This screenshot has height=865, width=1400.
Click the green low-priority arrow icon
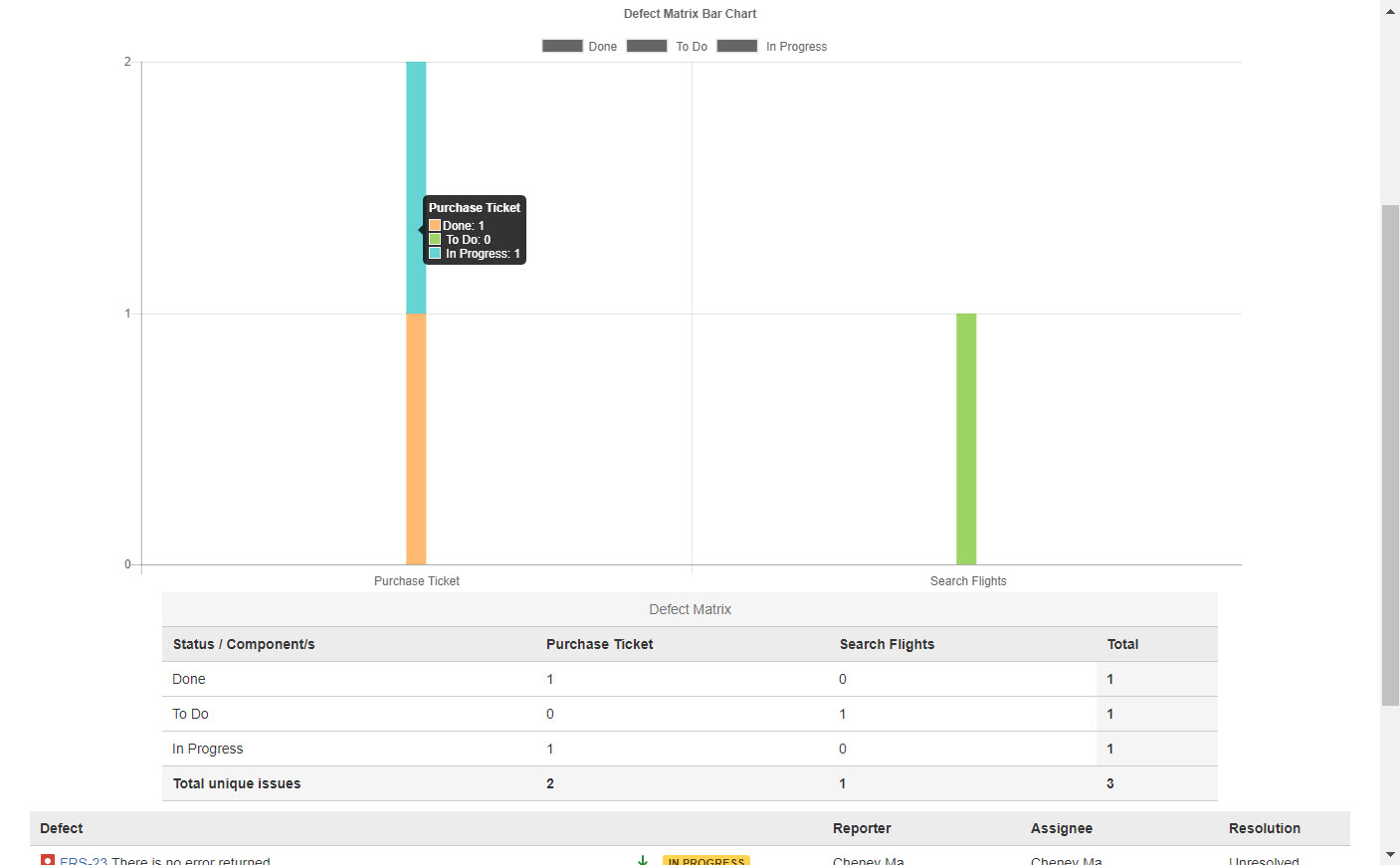(x=643, y=860)
